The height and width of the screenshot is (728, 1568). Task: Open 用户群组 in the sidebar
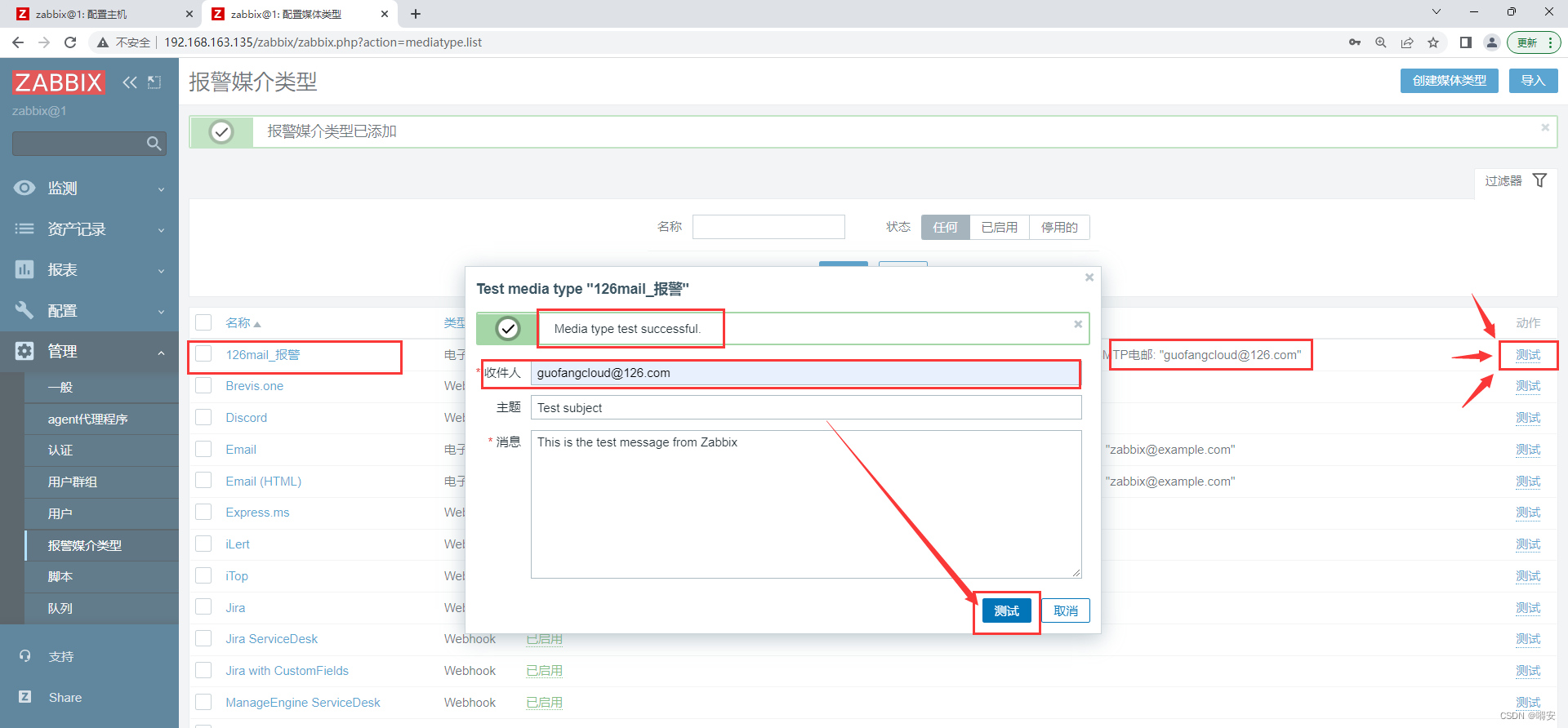[72, 482]
